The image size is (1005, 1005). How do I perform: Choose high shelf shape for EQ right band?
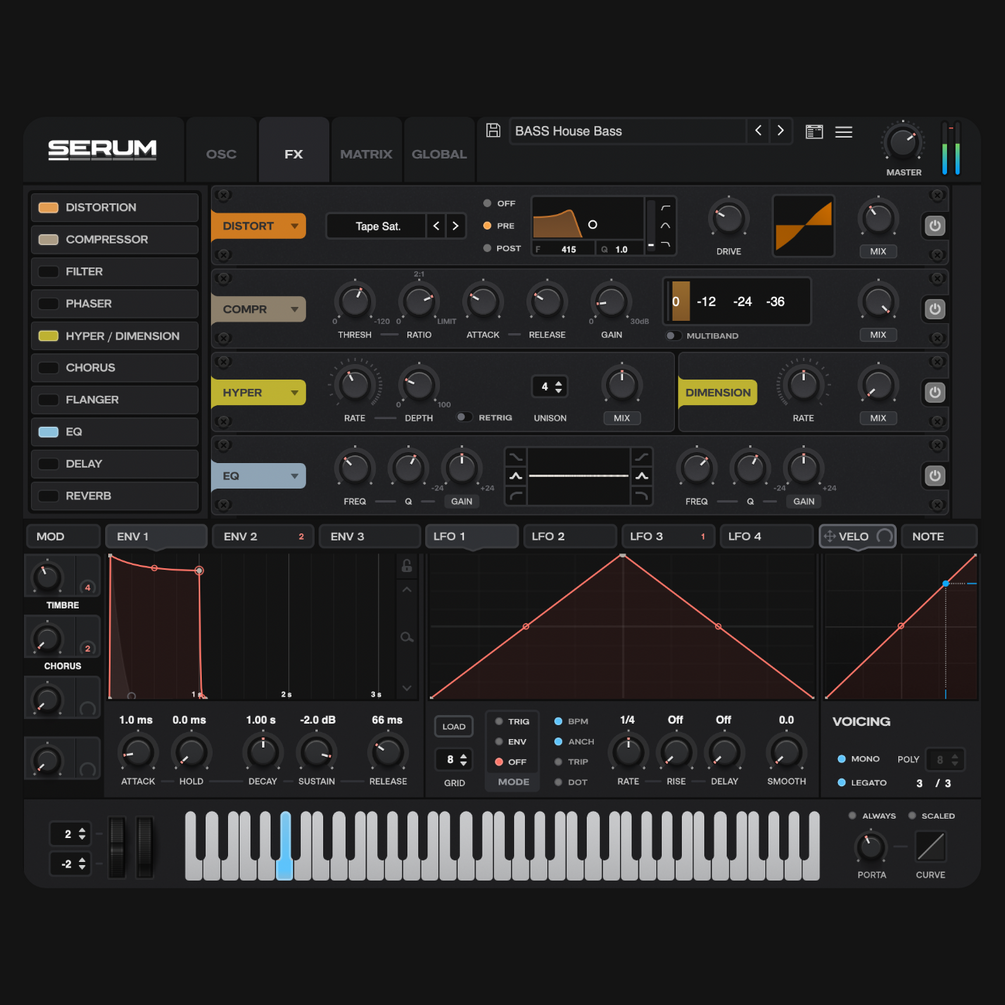click(642, 456)
